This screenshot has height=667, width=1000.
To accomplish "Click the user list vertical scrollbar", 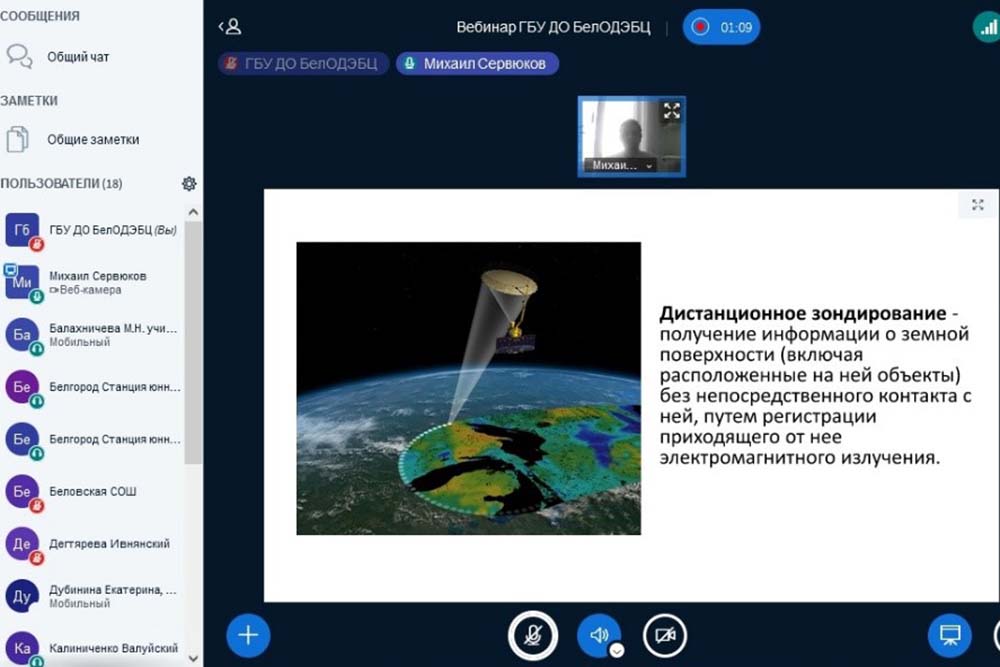I will tap(194, 340).
